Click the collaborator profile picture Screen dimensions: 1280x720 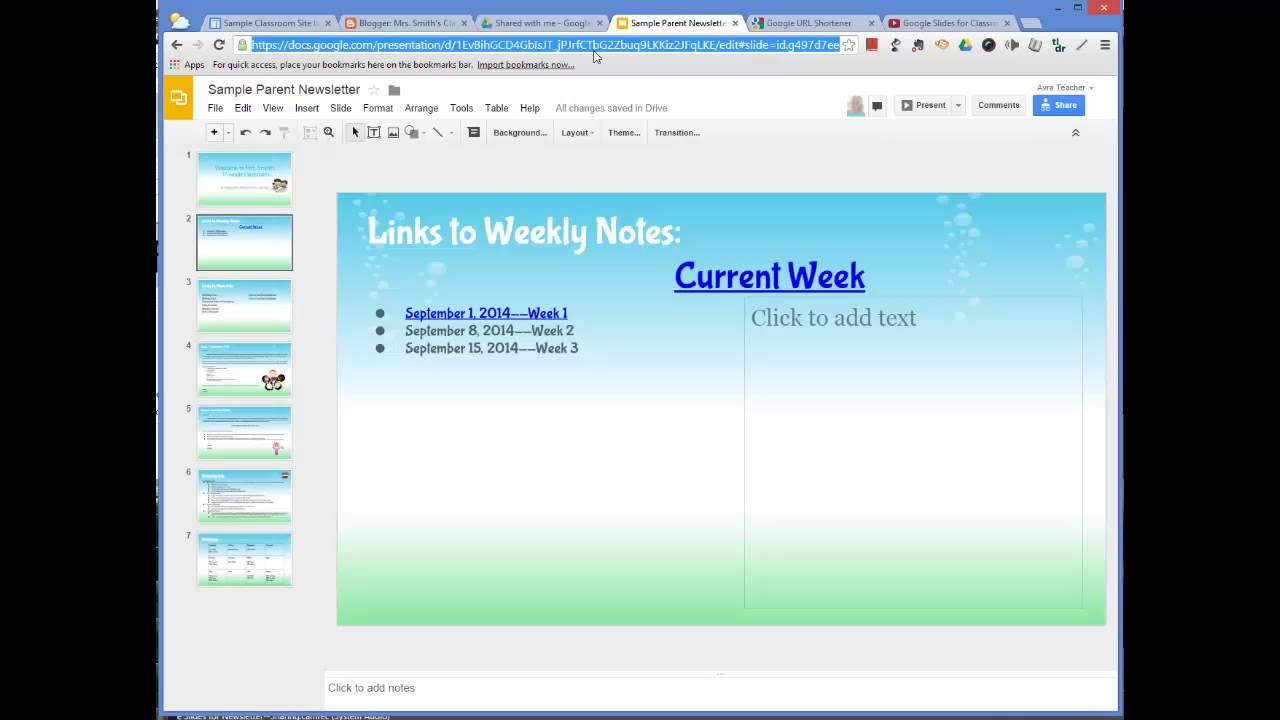[x=856, y=106]
